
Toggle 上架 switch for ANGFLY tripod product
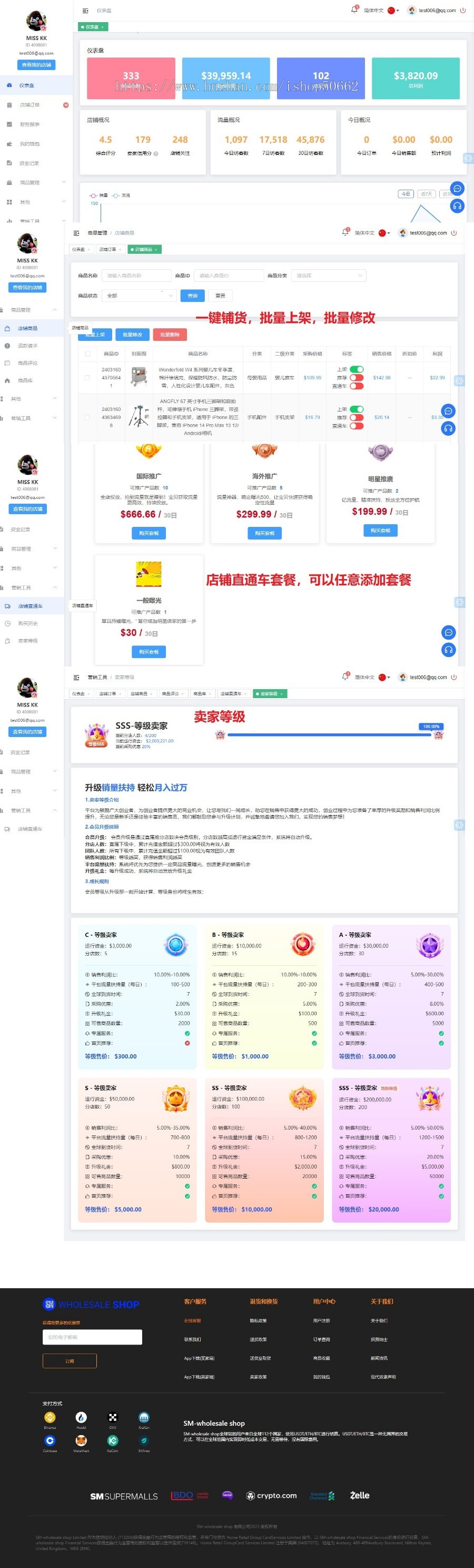(x=357, y=409)
